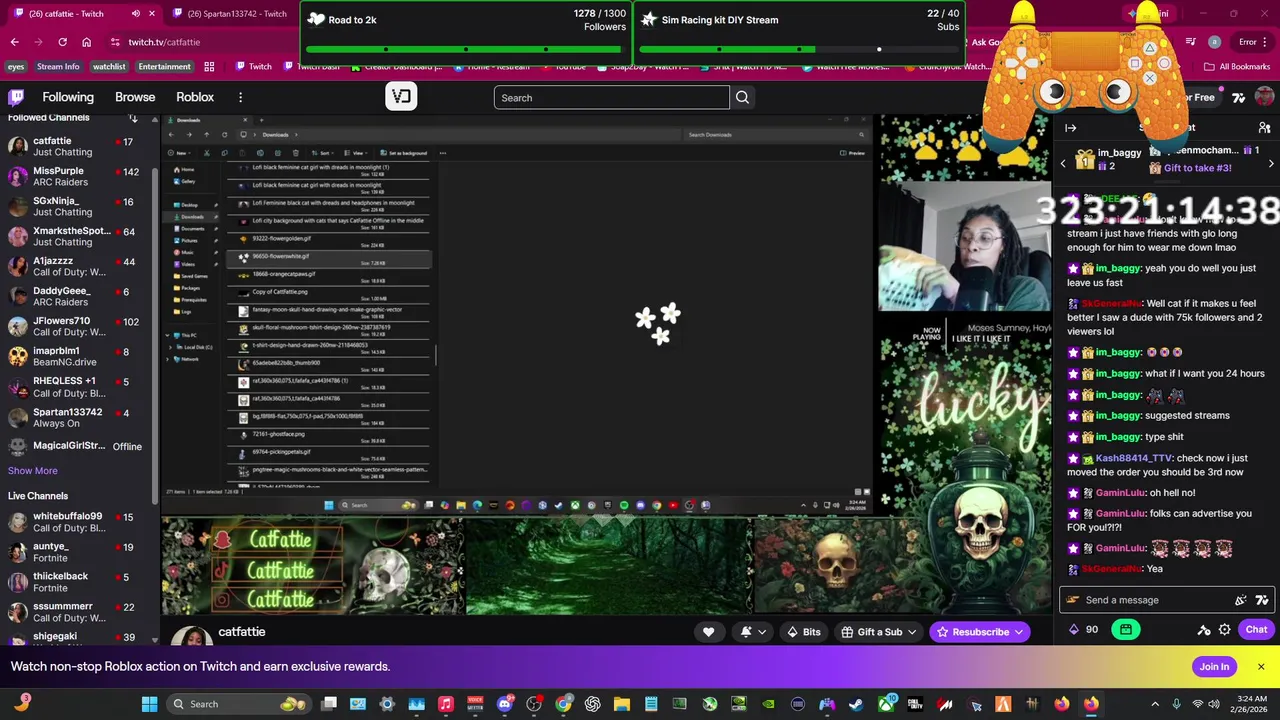Click the browser back arrow
Image resolution: width=1280 pixels, height=720 pixels.
(14, 42)
